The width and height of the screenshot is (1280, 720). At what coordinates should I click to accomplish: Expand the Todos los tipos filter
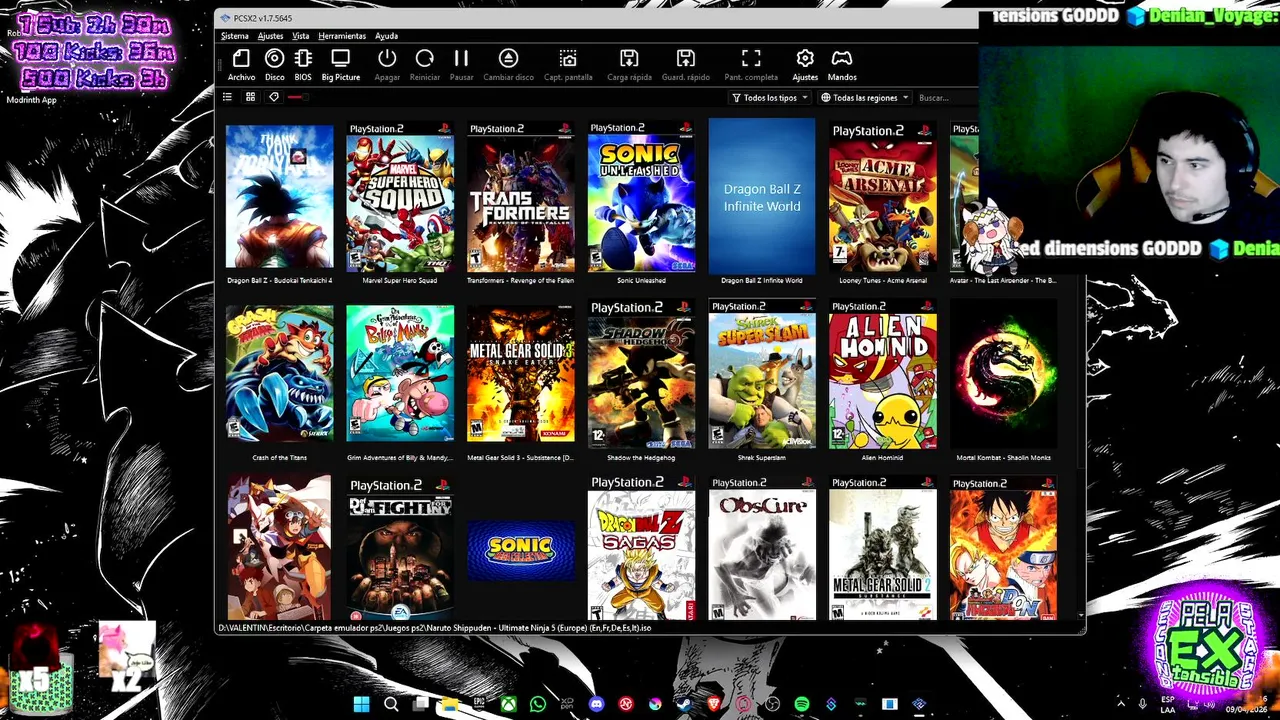click(769, 98)
